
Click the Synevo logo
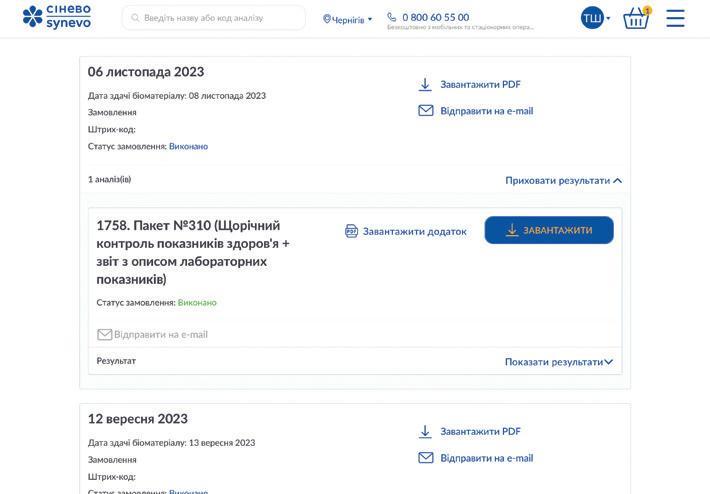(x=57, y=17)
